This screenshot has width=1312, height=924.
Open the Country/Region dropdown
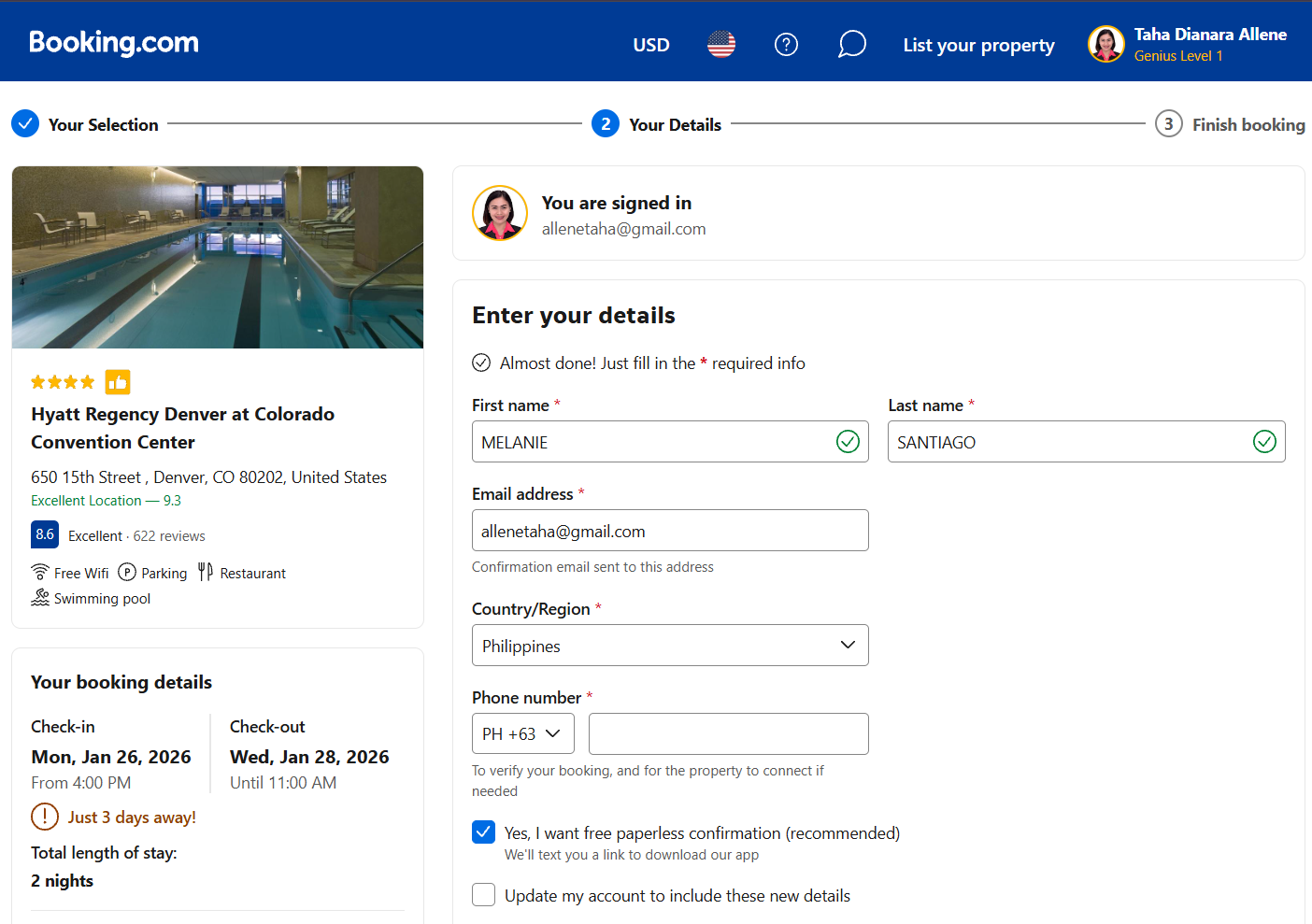[670, 646]
